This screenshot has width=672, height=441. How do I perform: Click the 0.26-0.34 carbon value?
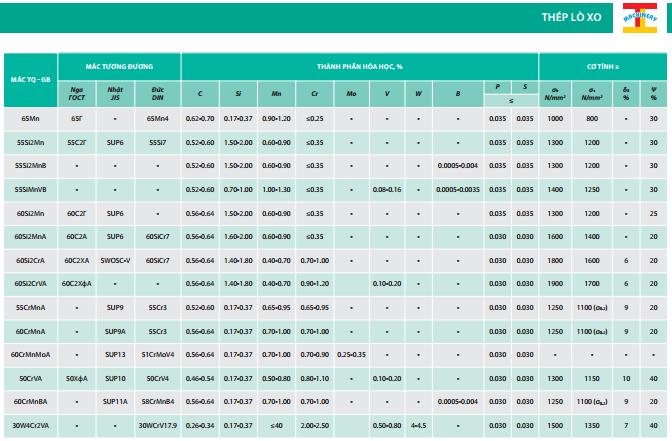pos(200,426)
